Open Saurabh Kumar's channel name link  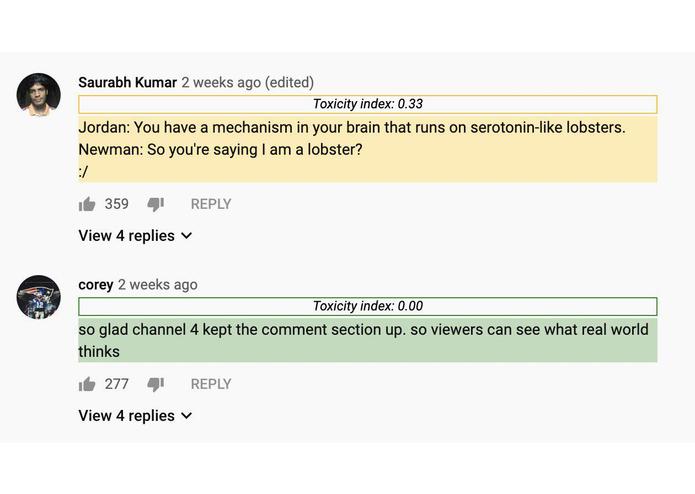tap(127, 83)
